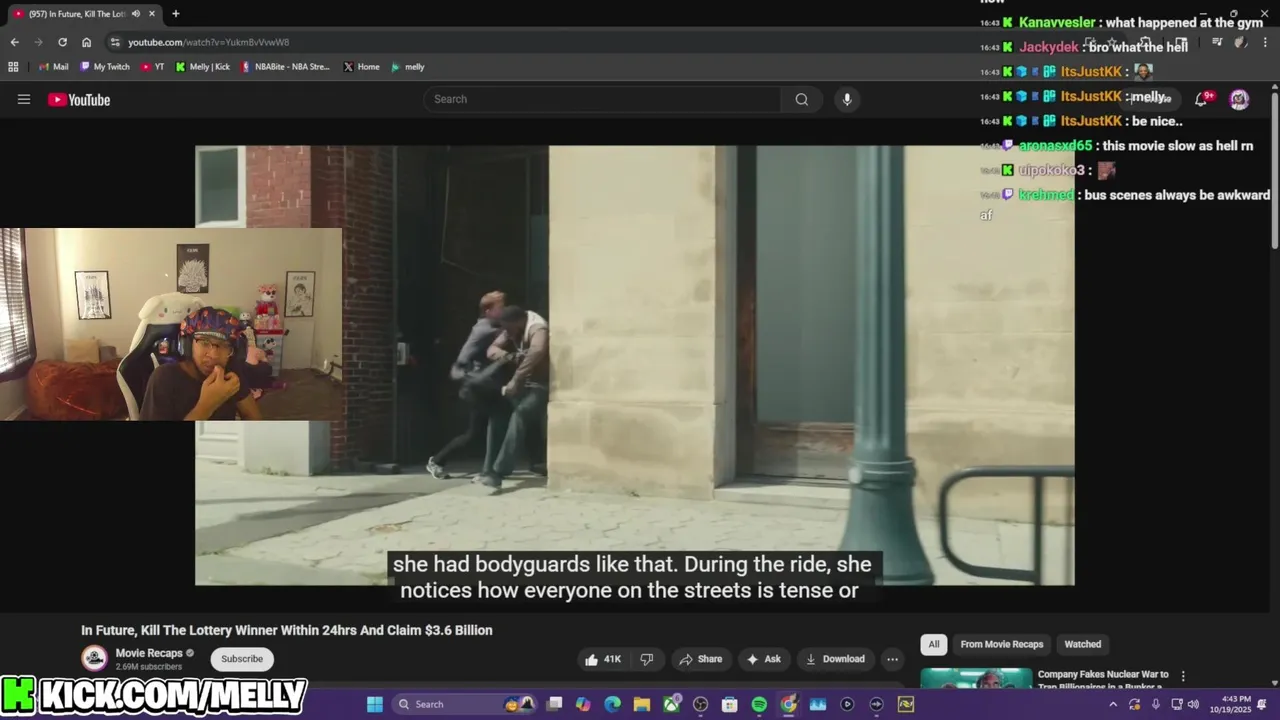
Task: Open the Melly | Kick bookmark
Action: 202,67
